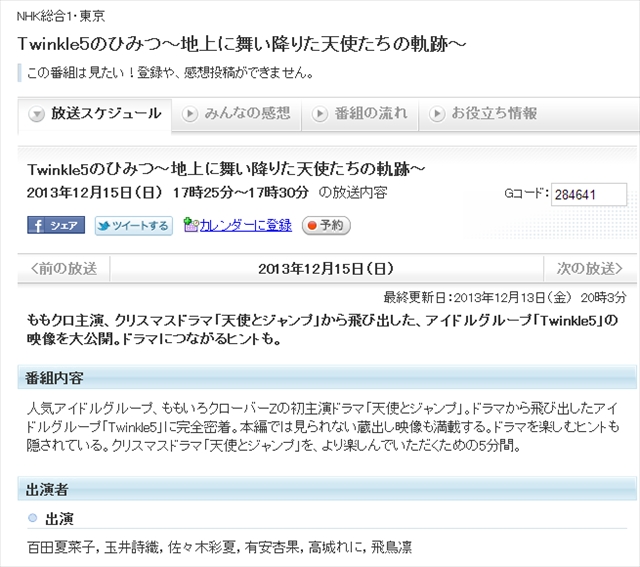Click the cast name 百田夏菜子
The image size is (640, 567).
tap(61, 547)
